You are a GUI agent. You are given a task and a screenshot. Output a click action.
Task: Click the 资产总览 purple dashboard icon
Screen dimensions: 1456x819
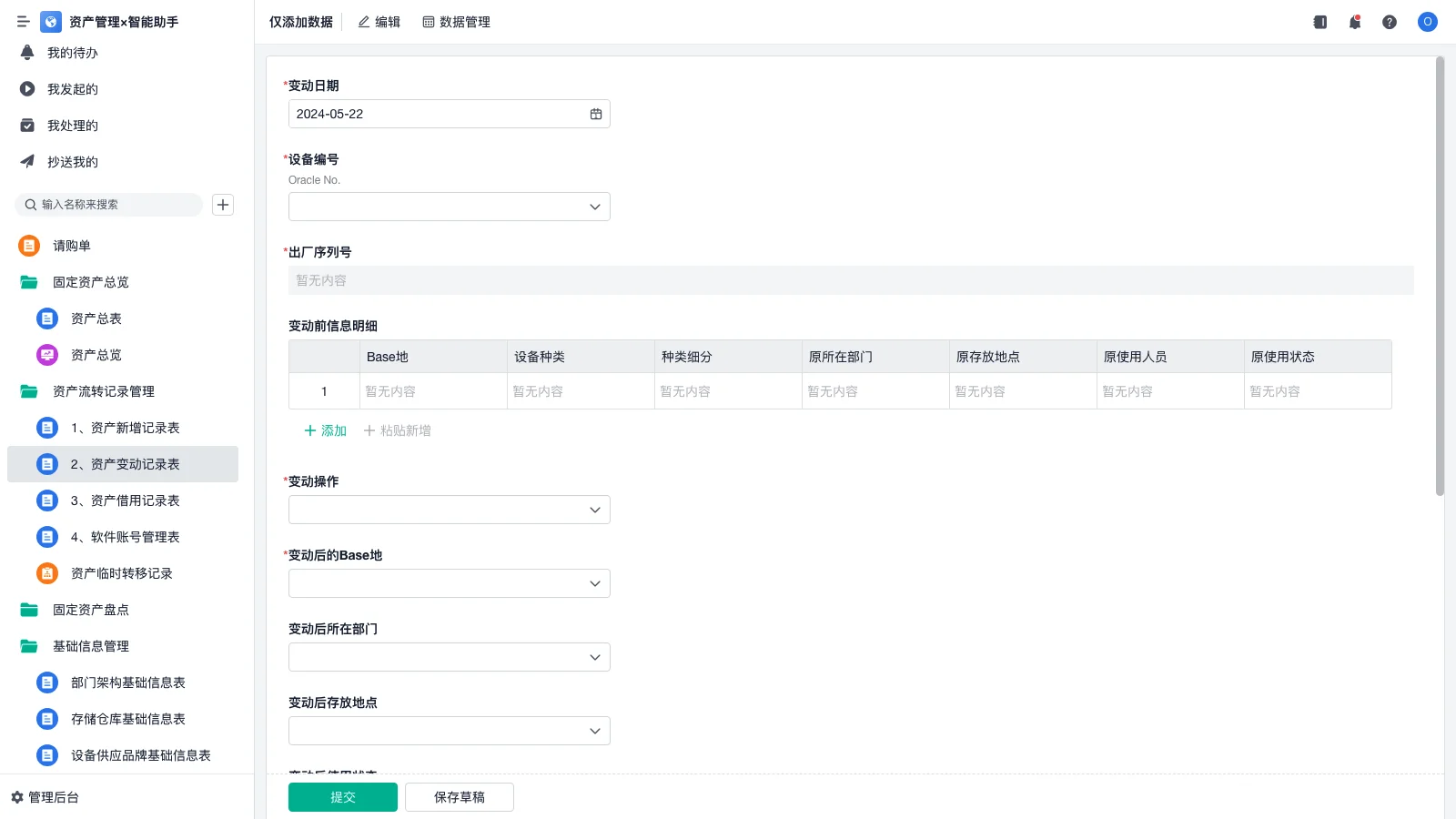click(47, 355)
